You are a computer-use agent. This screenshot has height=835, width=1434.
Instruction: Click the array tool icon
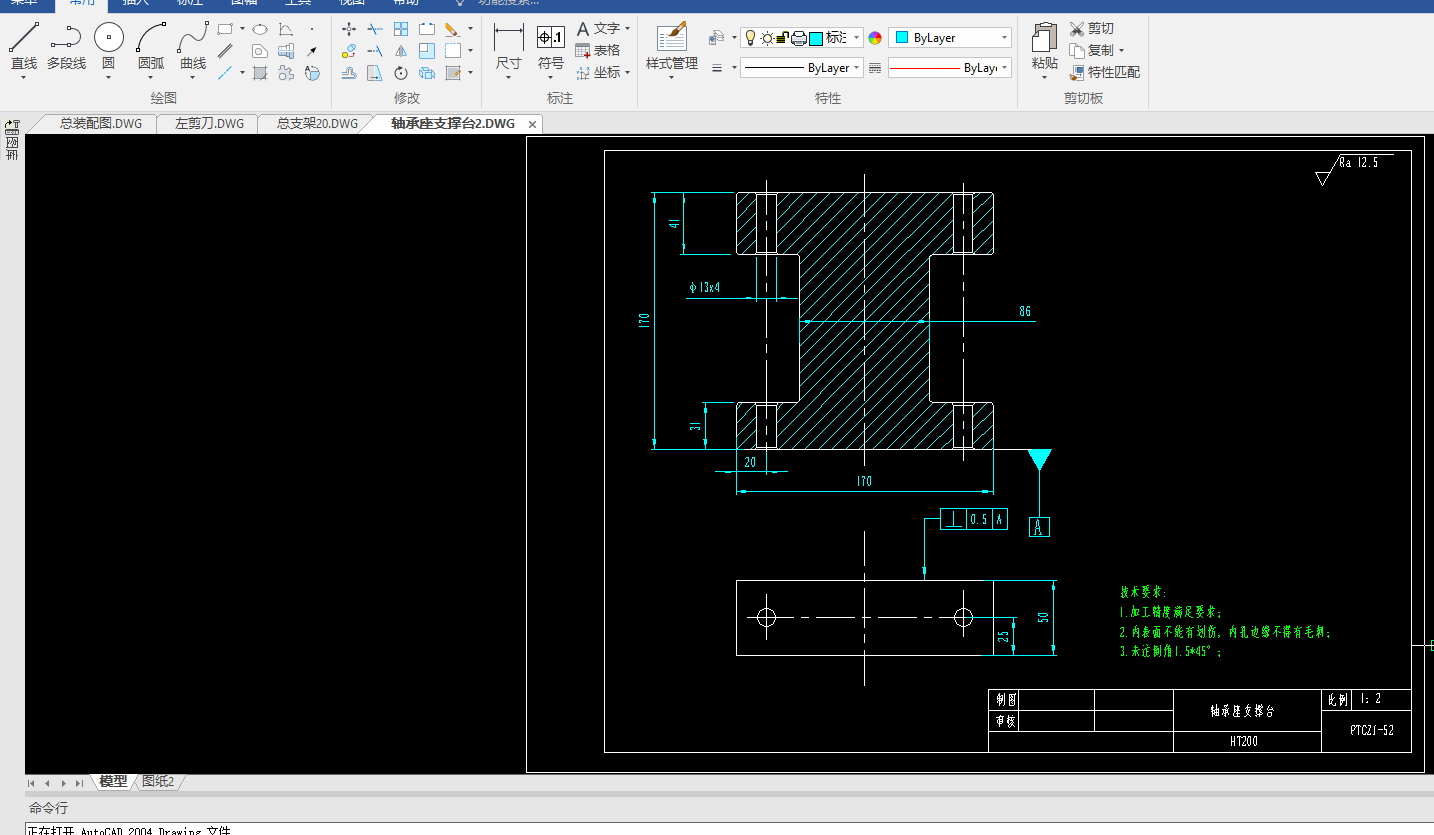(x=401, y=29)
